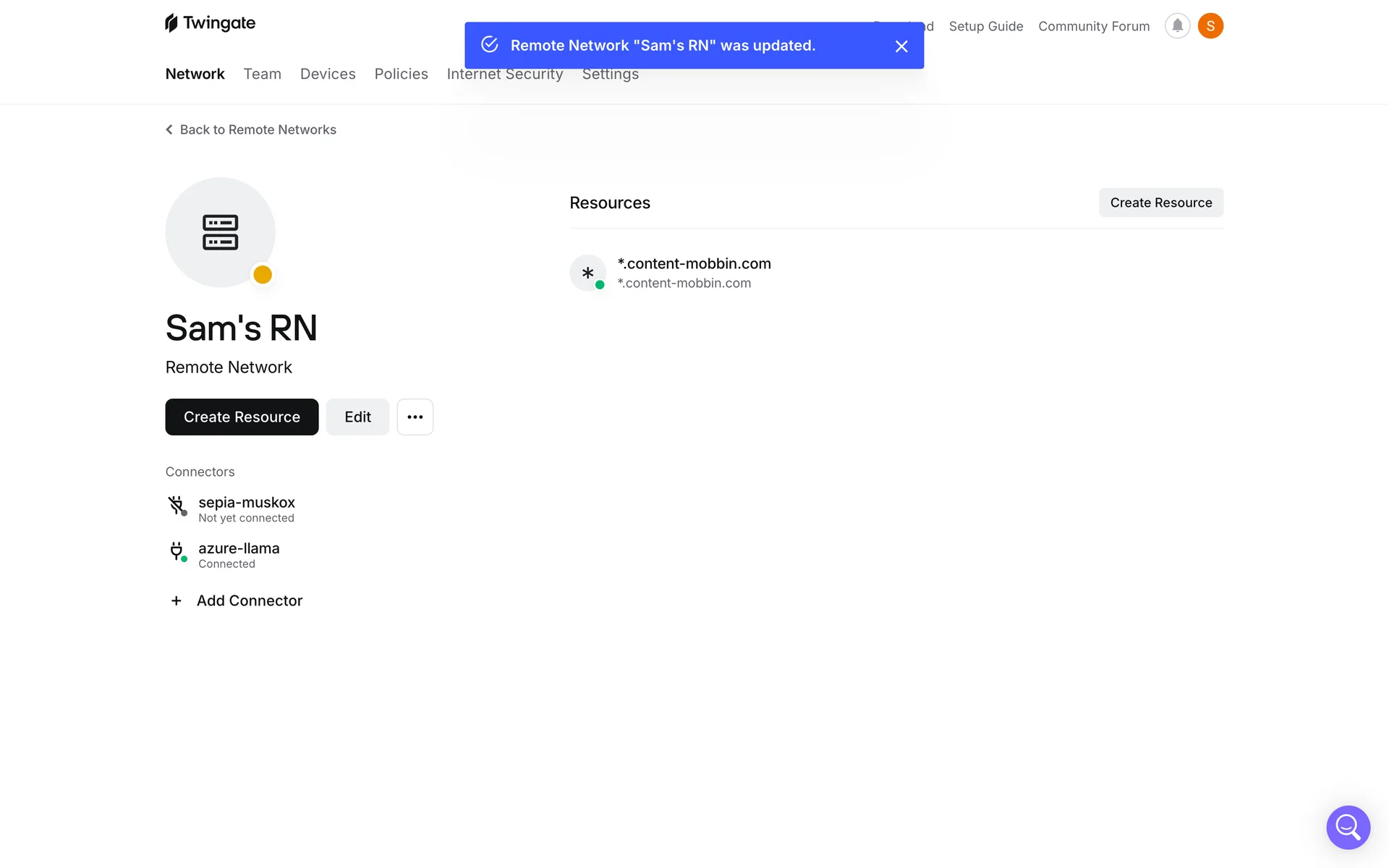Open the Setup Guide link
This screenshot has width=1389, height=868.
[985, 26]
